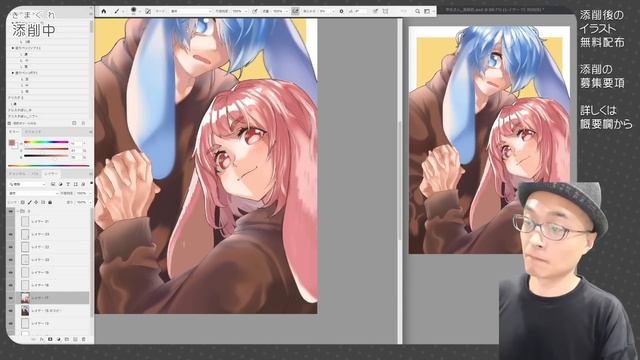Toggle the airbrush build-up icon
Image resolution: width=640 pixels, height=360 pixels.
[x=295, y=11]
